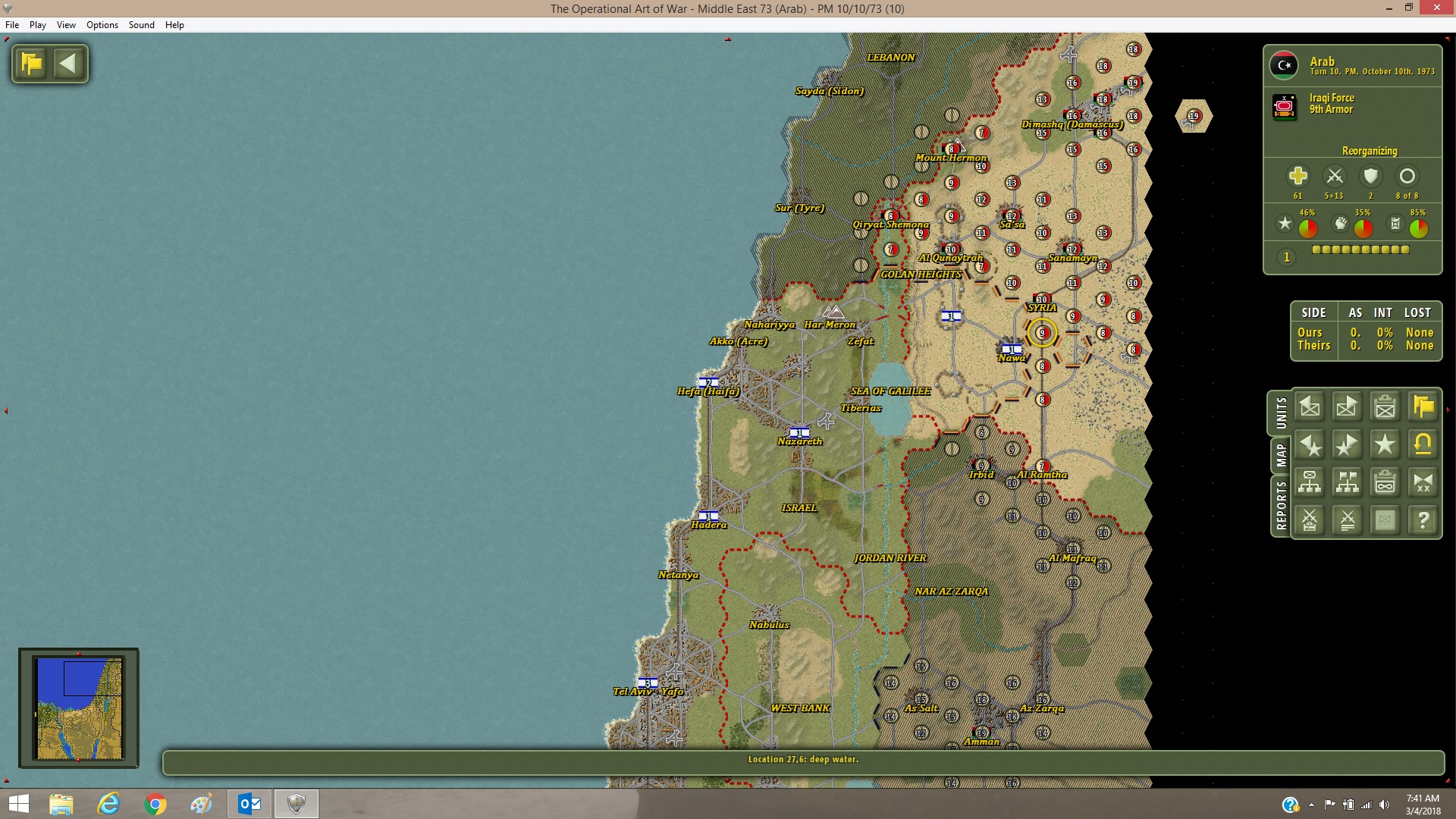Click the yellow flags end-turn button at top left

32,63
